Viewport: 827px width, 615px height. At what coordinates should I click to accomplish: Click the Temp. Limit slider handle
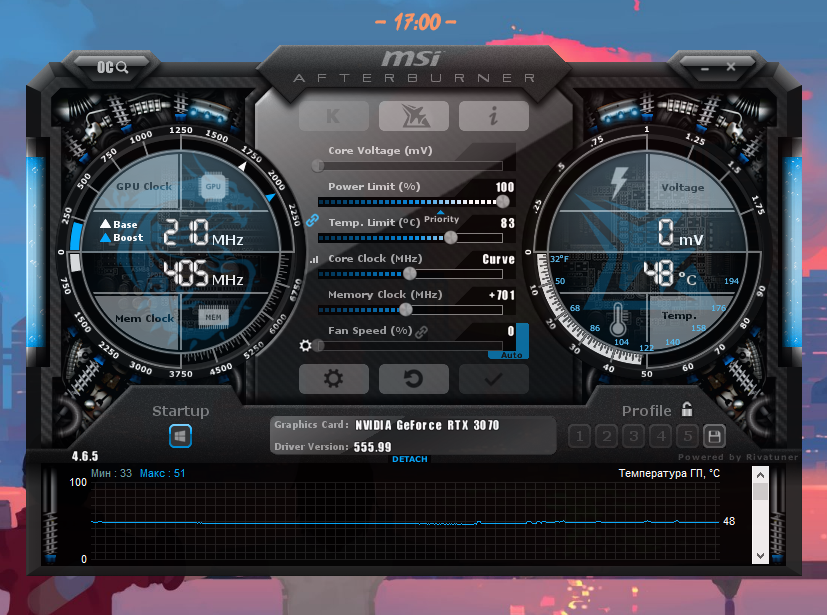tap(450, 237)
